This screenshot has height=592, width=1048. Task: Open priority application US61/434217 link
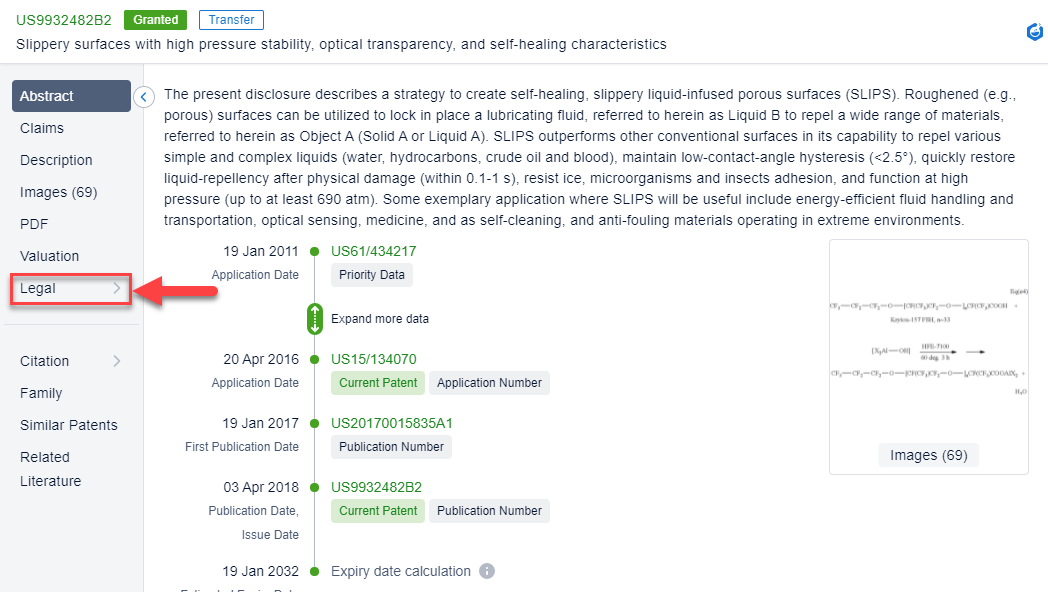point(373,251)
